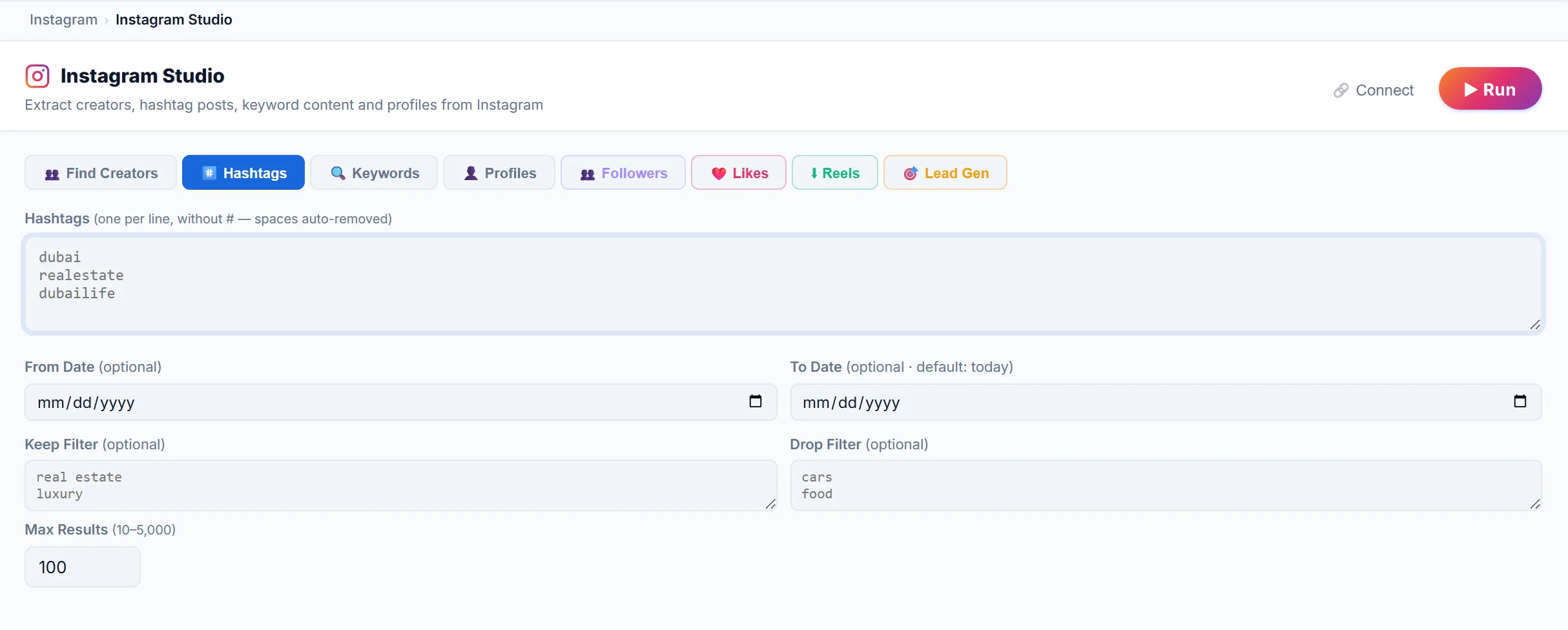Open the Likes tab
Screen dimensions: 1568x630
click(739, 172)
